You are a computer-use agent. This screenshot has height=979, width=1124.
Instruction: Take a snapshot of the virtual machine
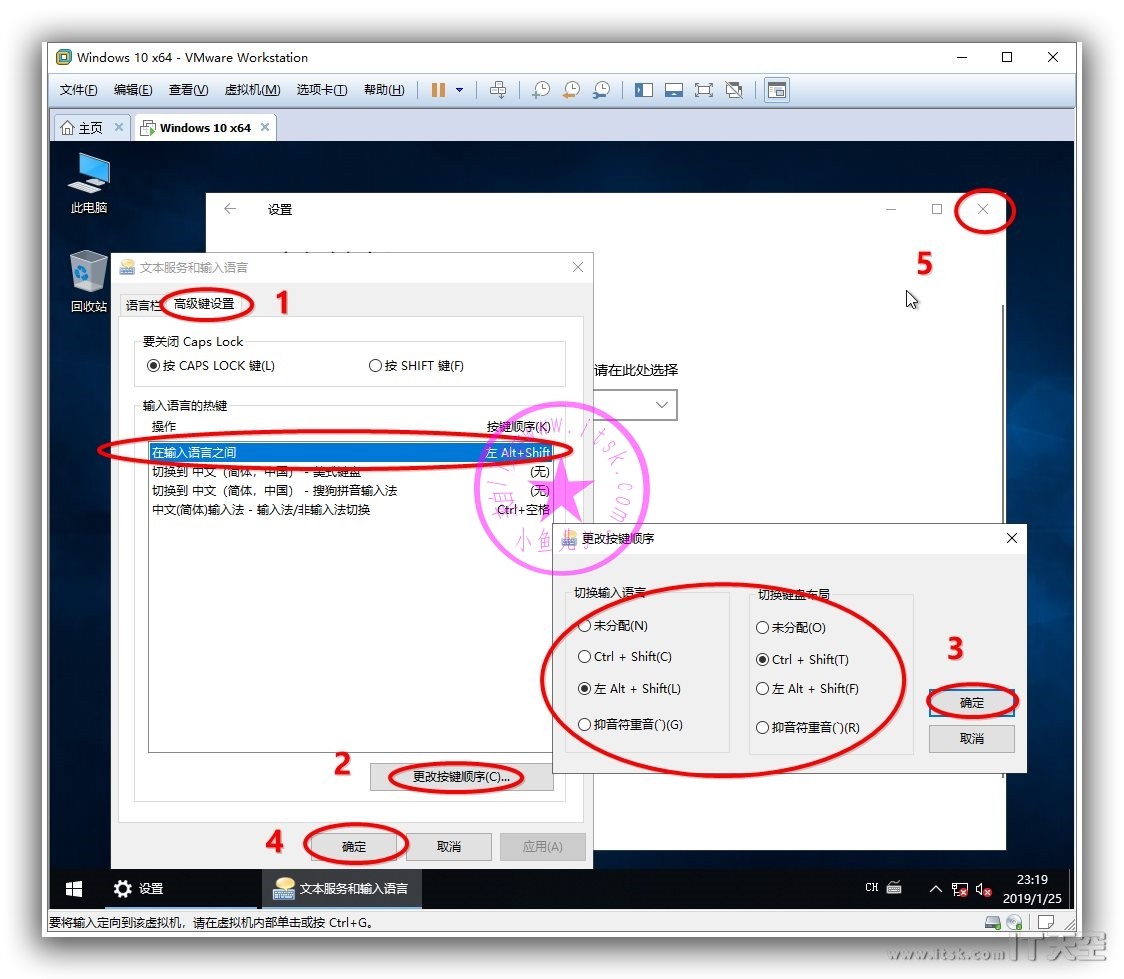(541, 90)
